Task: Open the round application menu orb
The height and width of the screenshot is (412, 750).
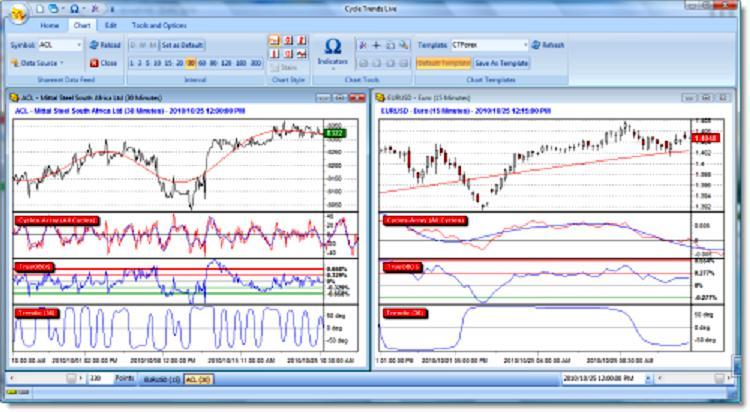Action: 18,15
